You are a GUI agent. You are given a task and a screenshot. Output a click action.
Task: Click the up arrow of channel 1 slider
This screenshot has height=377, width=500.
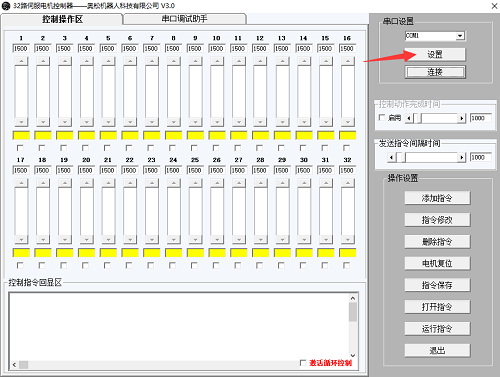(21, 61)
